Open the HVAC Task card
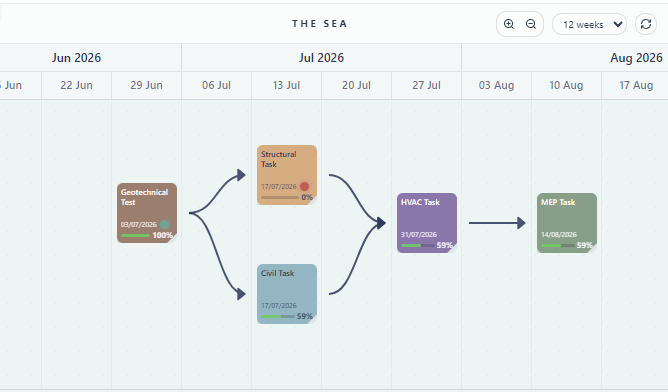This screenshot has width=668, height=392. click(427, 223)
